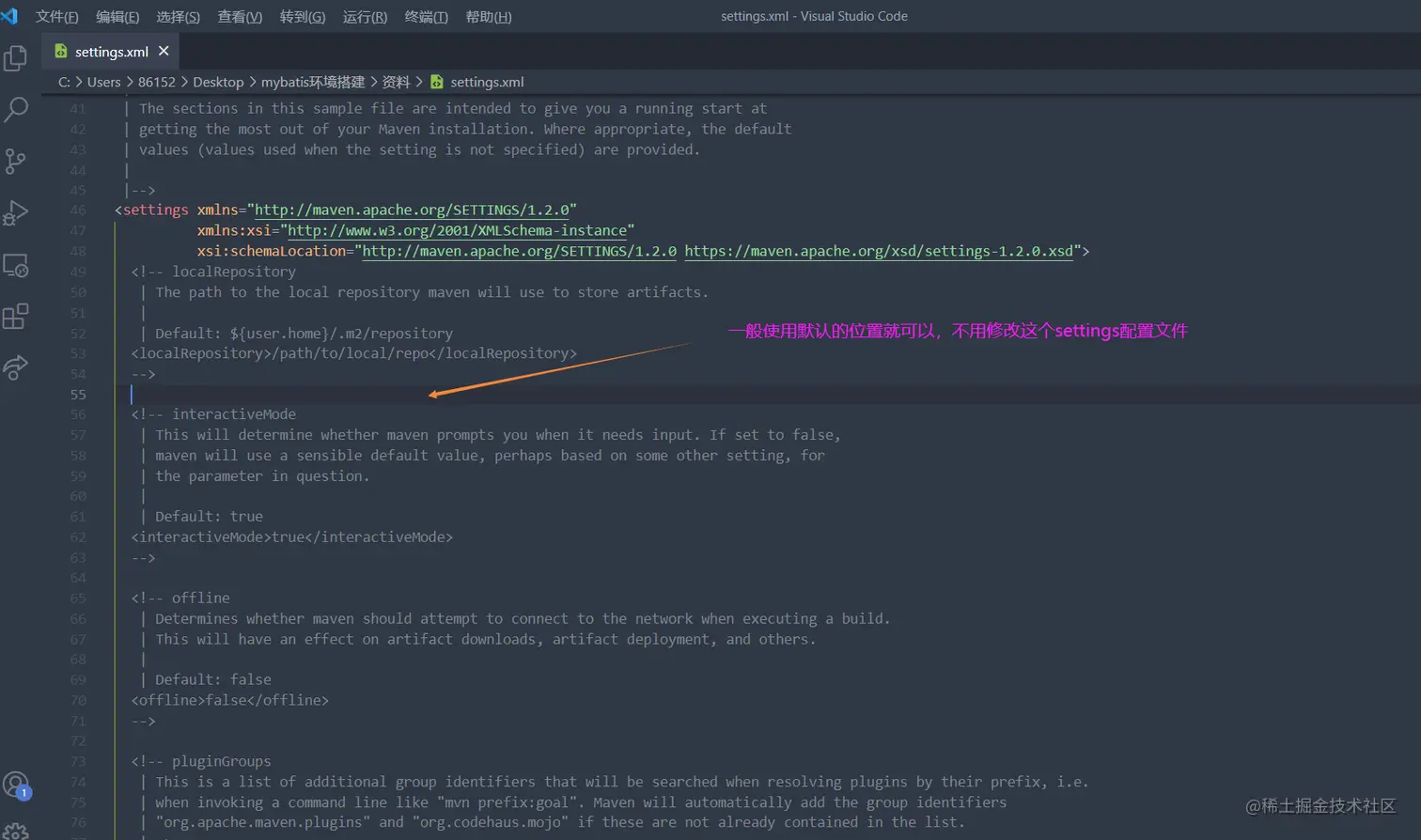
Task: Click line number 55 in gutter
Action: (78, 395)
